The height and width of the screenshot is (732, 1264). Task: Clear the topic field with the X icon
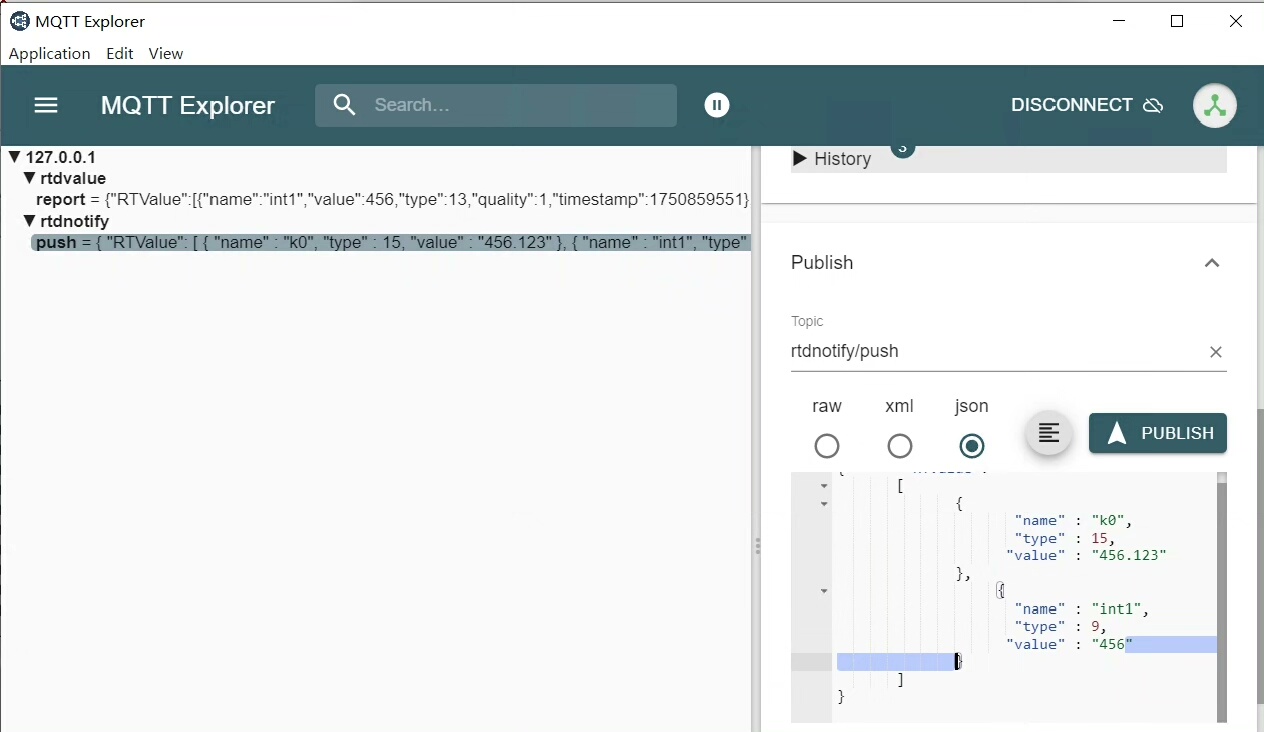(x=1215, y=352)
